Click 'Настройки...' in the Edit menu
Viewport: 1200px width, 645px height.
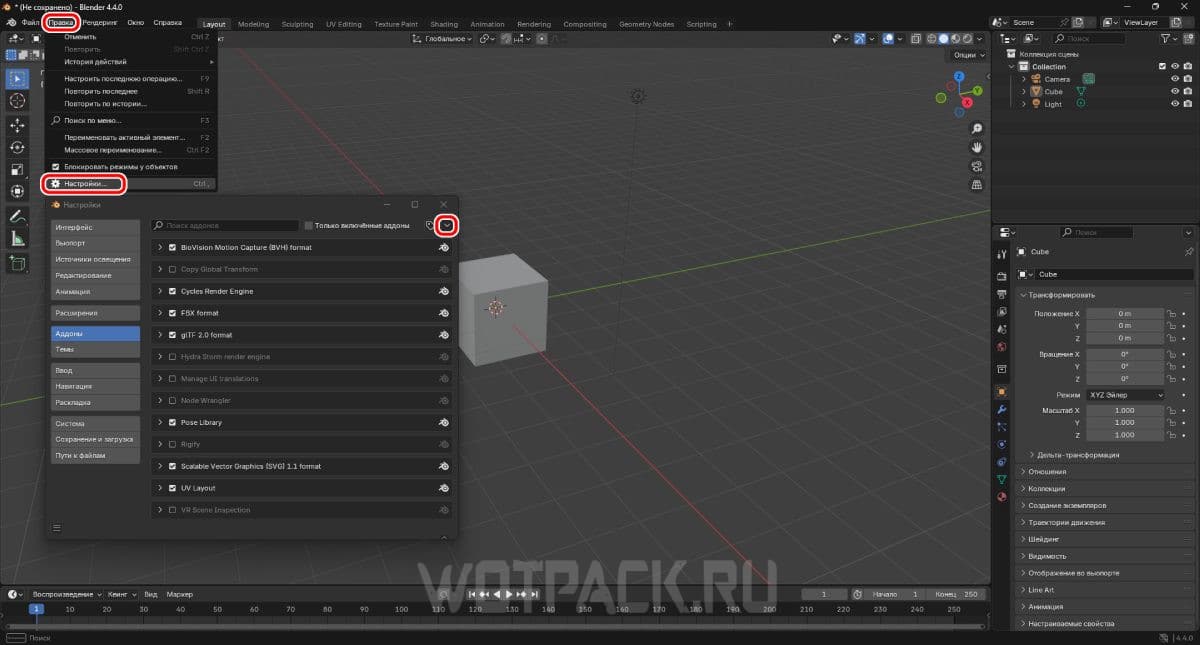85,184
